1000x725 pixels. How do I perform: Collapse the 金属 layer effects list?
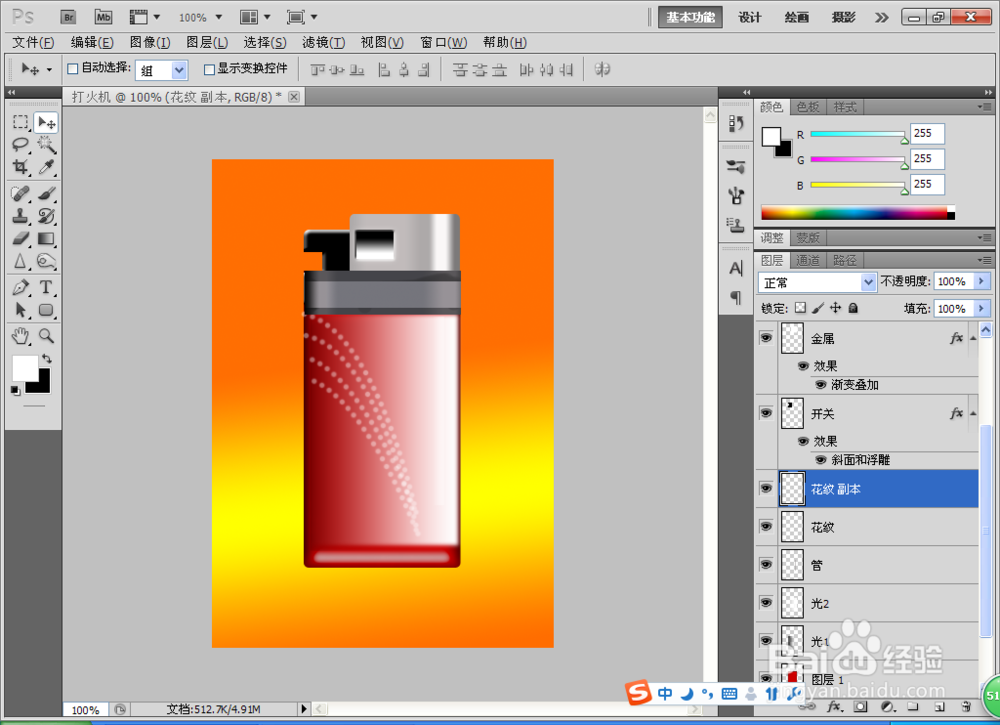(x=973, y=339)
